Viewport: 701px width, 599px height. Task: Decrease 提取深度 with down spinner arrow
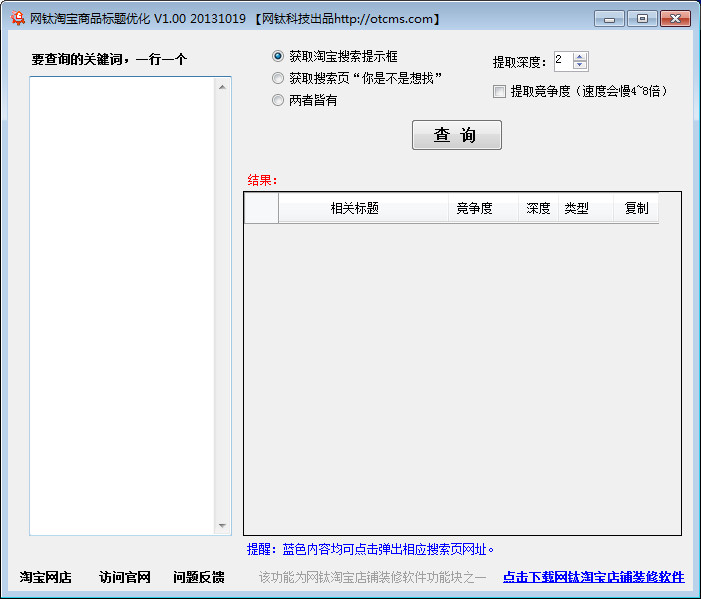(x=580, y=65)
